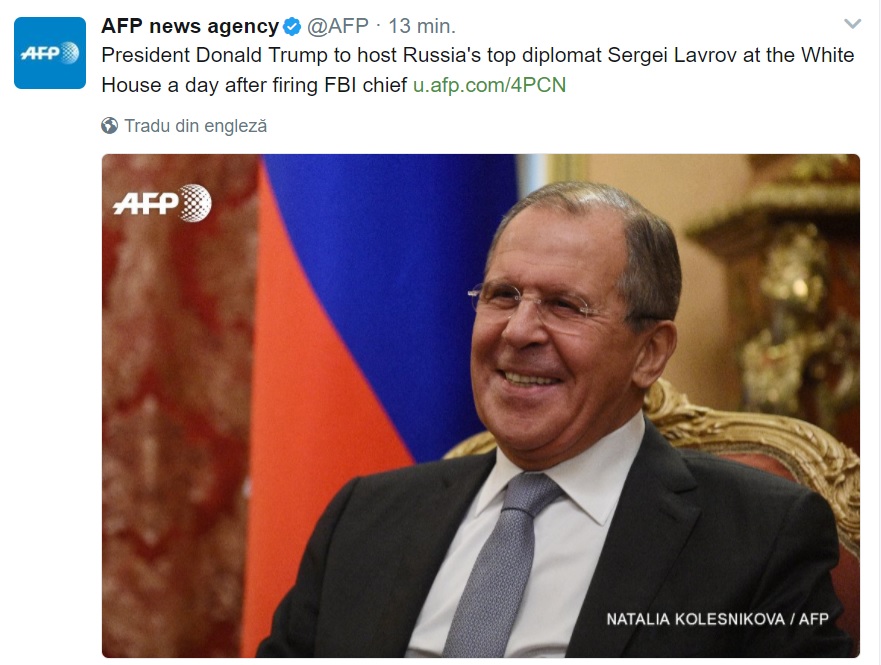The image size is (881, 665).
Task: Click Tradu din engleză translate link
Action: point(195,126)
